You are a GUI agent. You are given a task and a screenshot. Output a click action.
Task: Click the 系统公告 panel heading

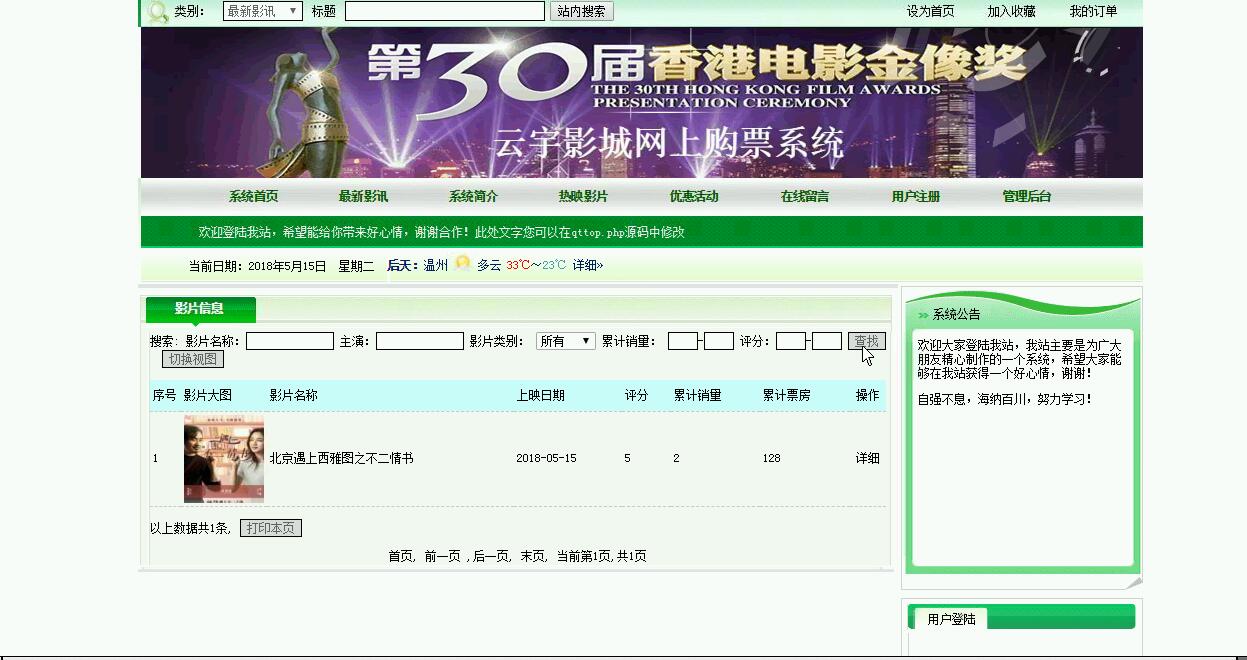click(956, 314)
